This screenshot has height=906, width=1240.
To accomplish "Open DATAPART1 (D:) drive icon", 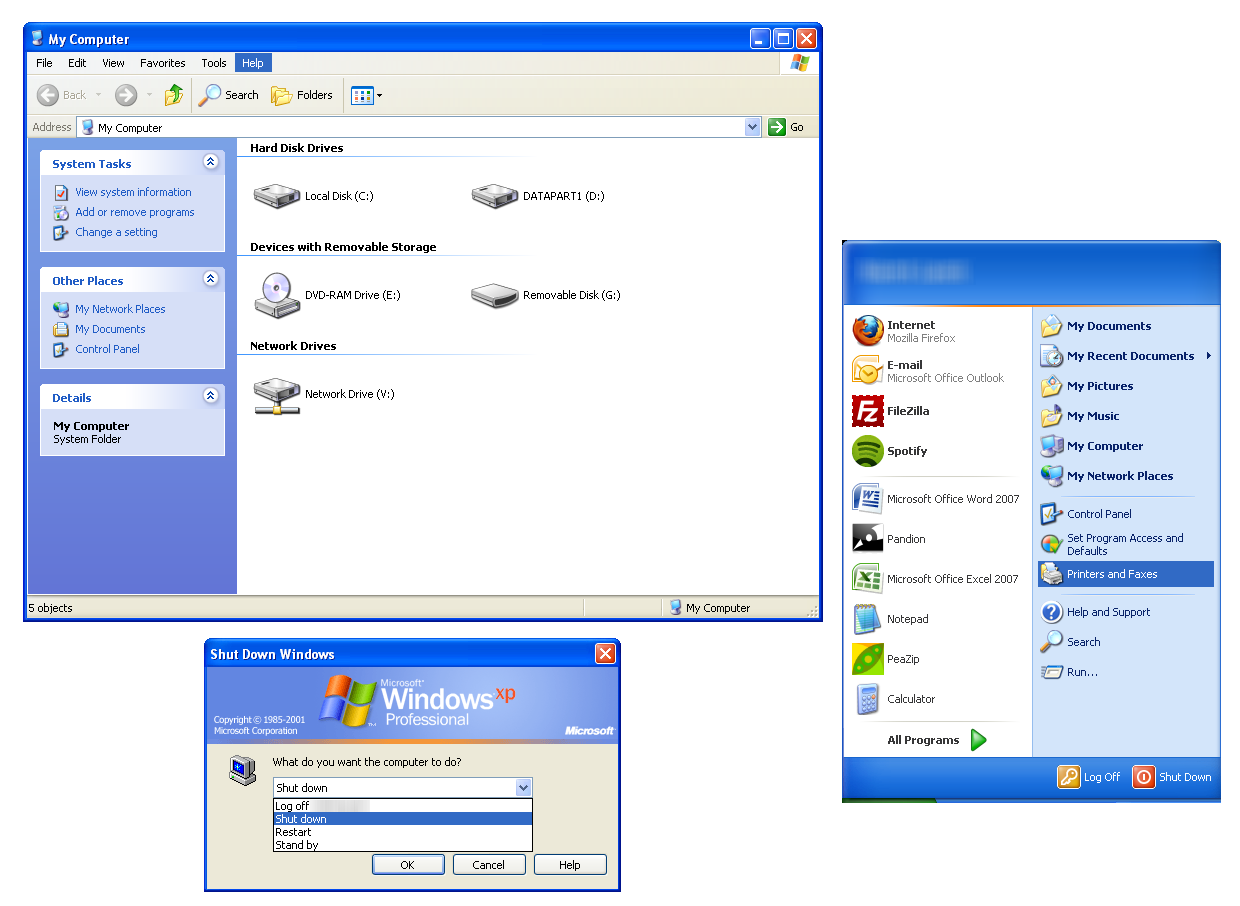I will (x=495, y=196).
